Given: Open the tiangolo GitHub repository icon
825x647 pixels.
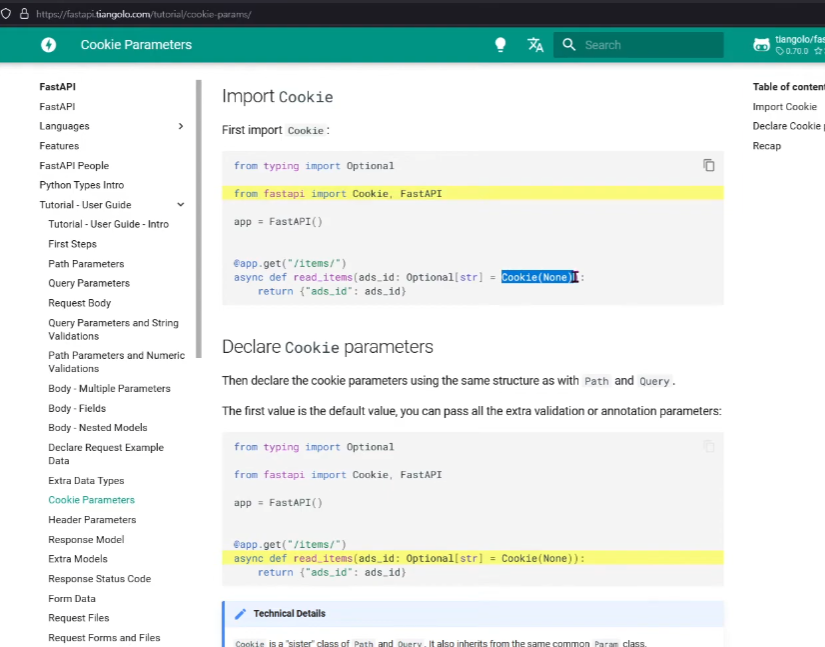Looking at the screenshot, I should [x=761, y=45].
